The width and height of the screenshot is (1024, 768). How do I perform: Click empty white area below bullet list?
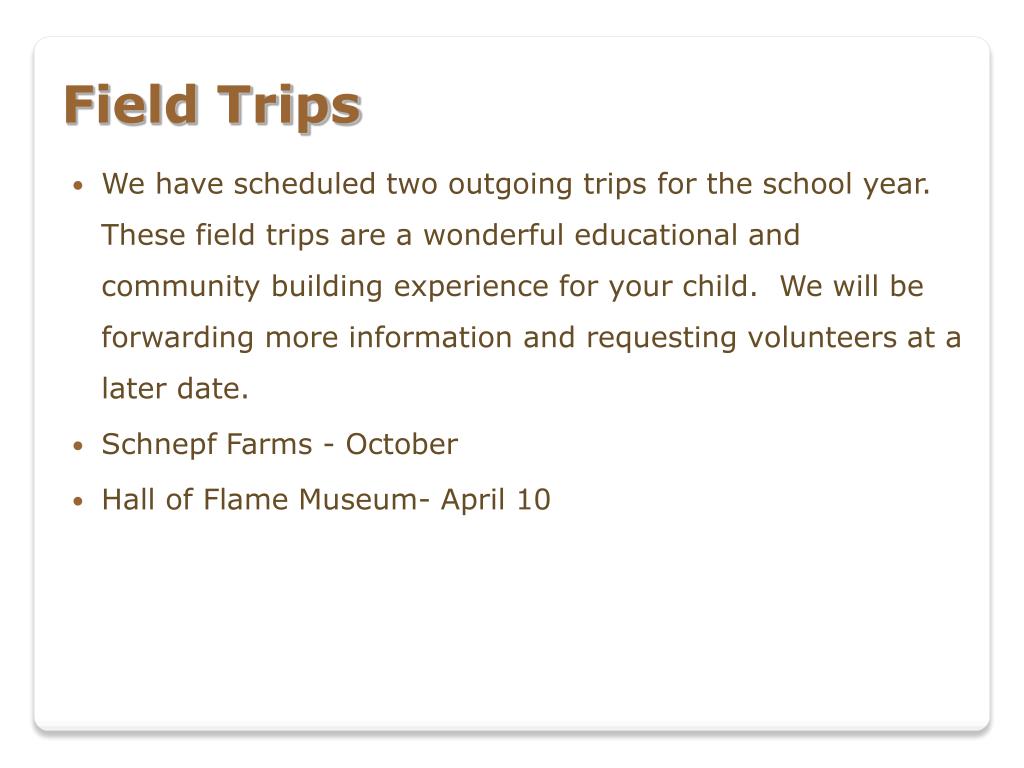(512, 620)
